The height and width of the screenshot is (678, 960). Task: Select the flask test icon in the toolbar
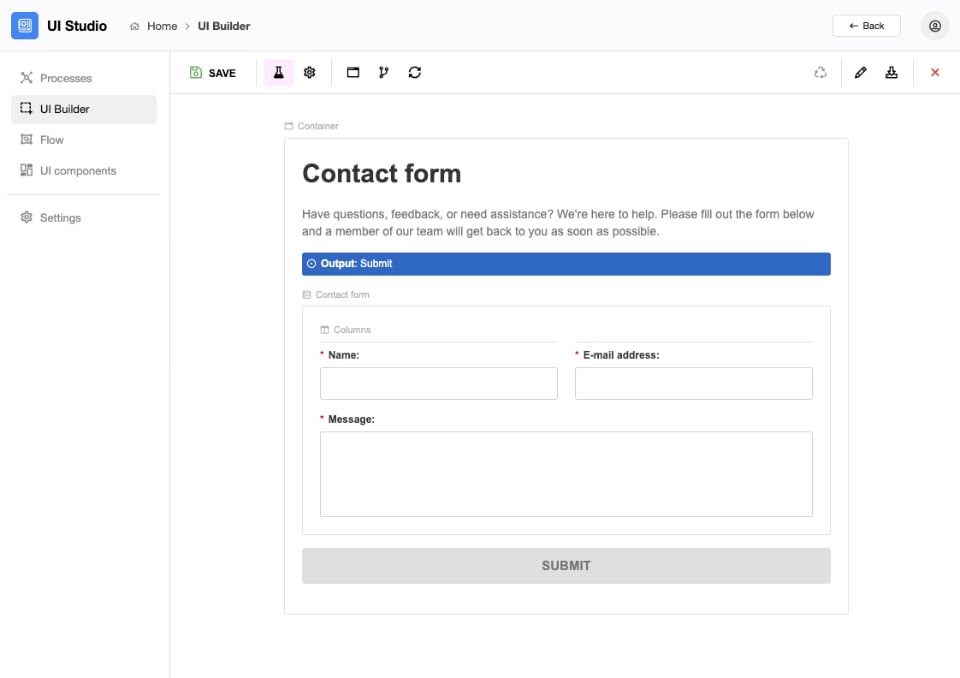(278, 72)
